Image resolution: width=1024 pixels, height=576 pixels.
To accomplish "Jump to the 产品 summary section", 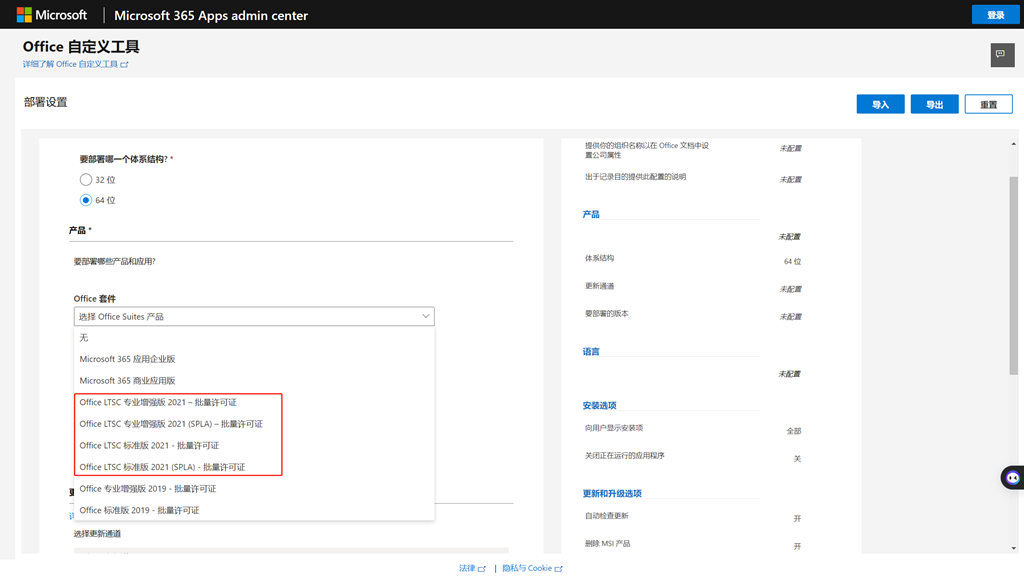I will (x=591, y=214).
